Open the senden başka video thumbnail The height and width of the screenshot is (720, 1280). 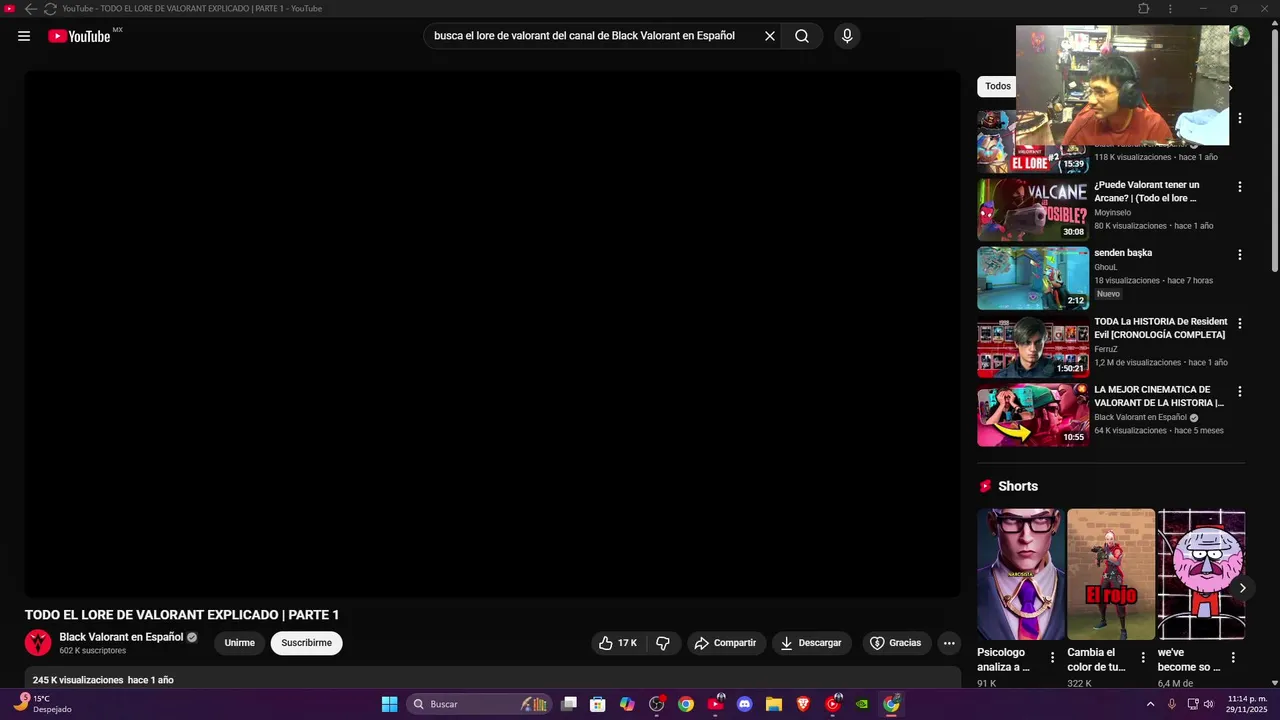pos(1033,278)
